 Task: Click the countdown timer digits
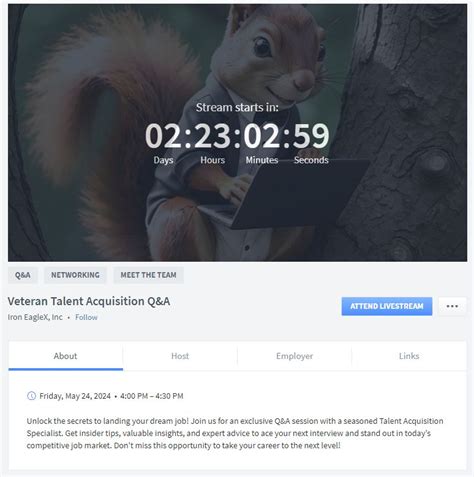point(237,136)
